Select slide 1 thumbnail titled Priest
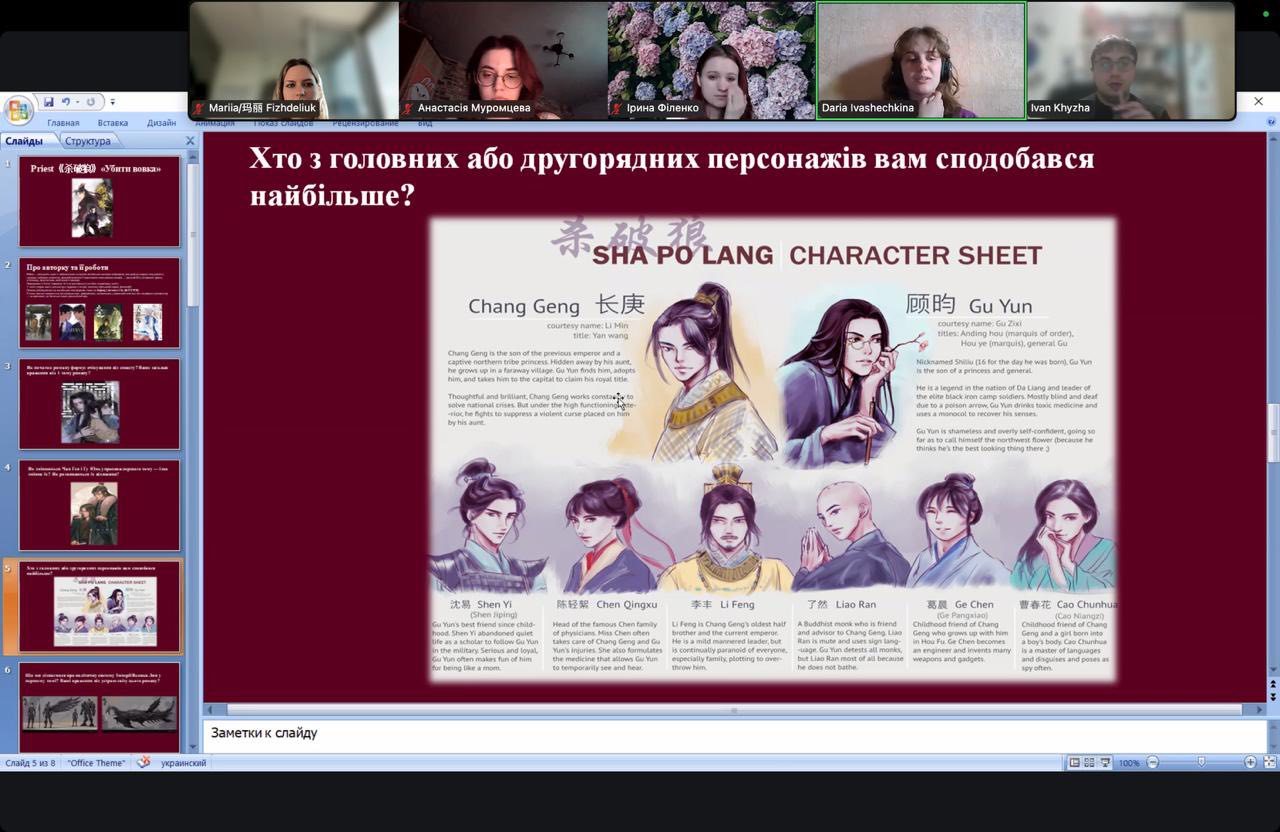This screenshot has height=832, width=1280. [100, 201]
